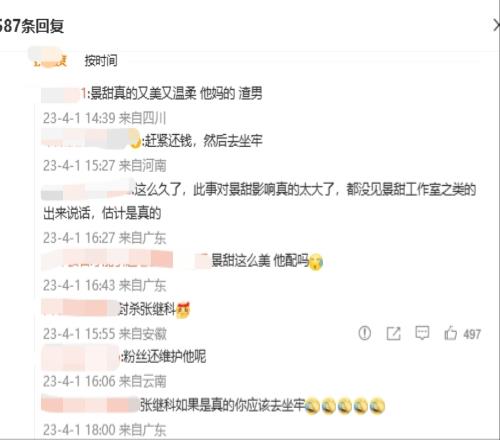Click the 497 like count

472,334
